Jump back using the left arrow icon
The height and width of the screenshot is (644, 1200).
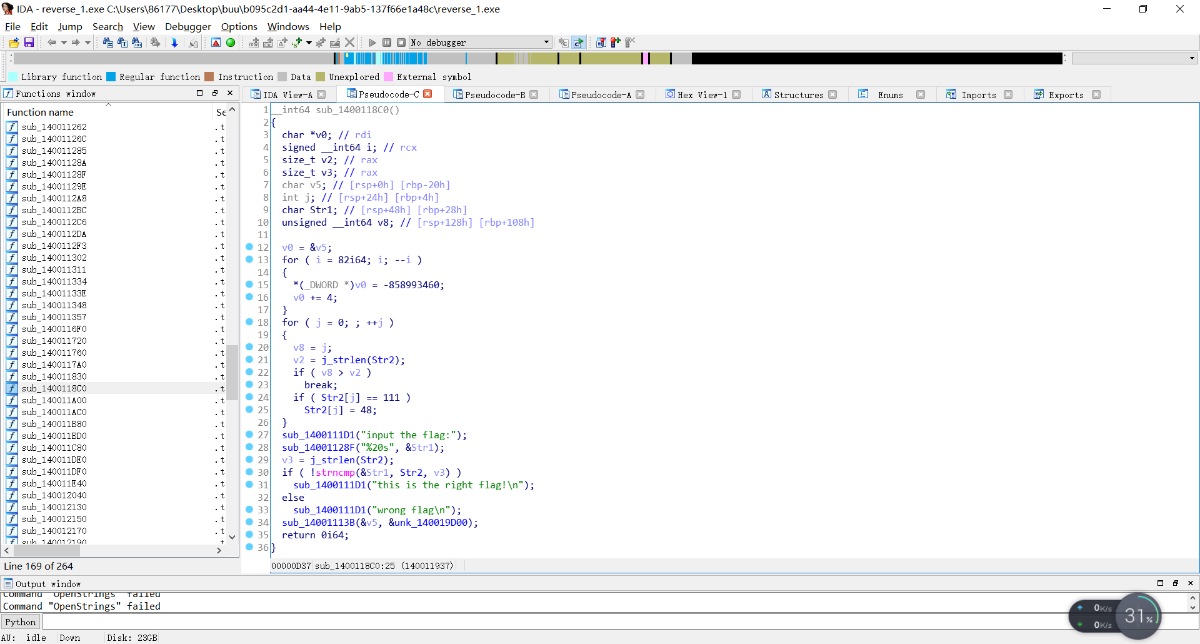52,43
